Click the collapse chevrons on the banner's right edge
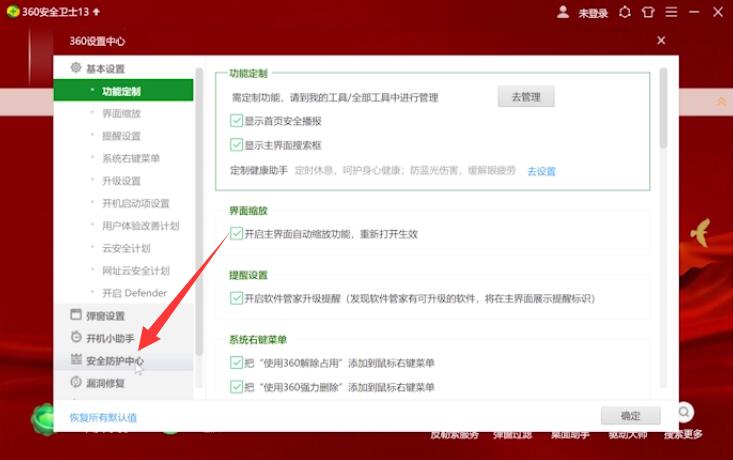This screenshot has height=460, width=733. click(x=721, y=101)
